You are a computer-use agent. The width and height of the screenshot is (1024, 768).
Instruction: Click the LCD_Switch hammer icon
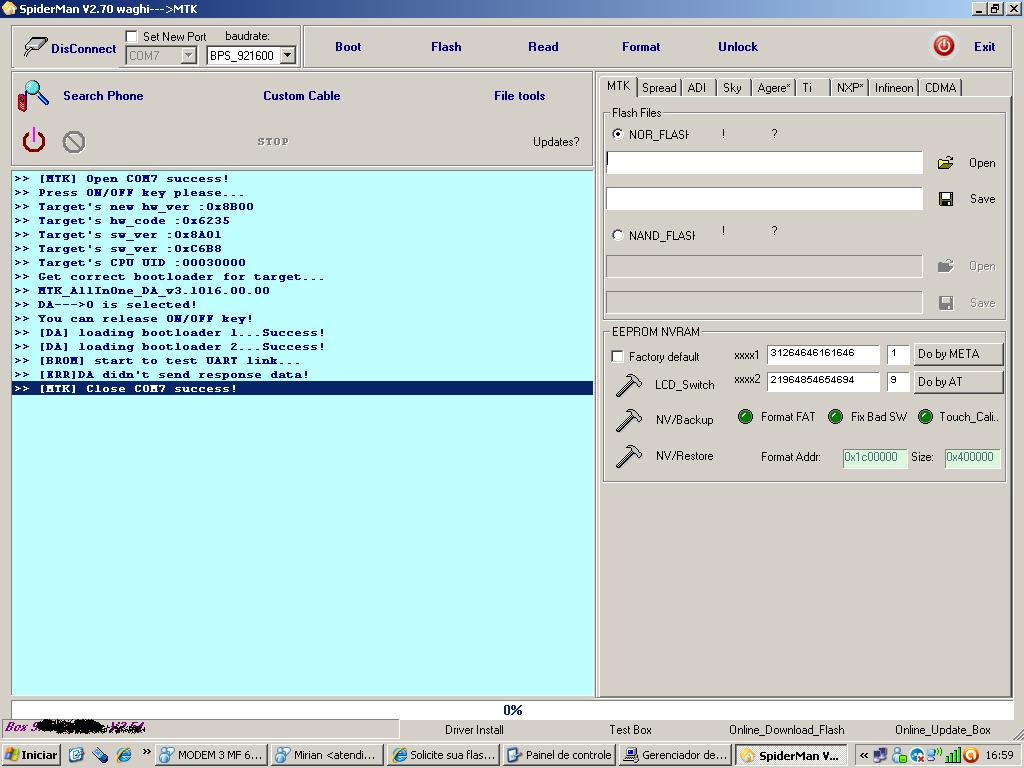pyautogui.click(x=628, y=385)
